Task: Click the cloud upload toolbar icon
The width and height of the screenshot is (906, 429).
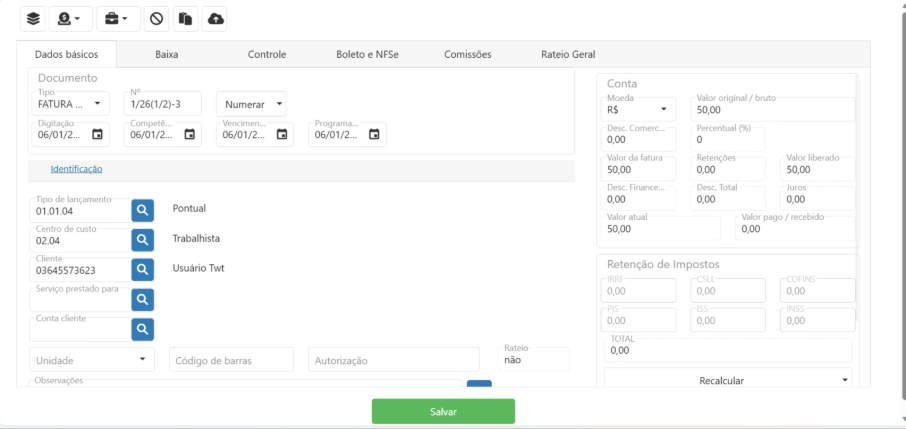Action: pyautogui.click(x=215, y=19)
